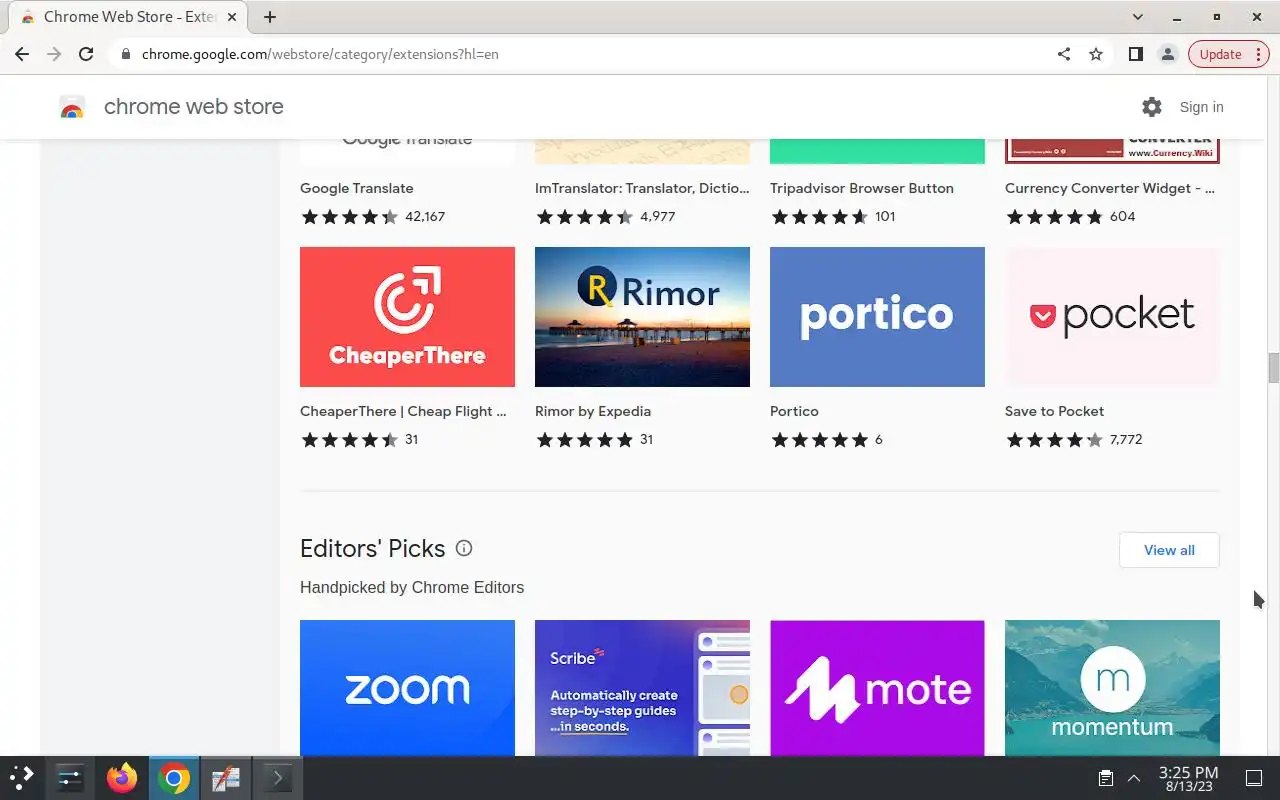The height and width of the screenshot is (800, 1280).
Task: Open the CheaperThere extension thumbnail
Action: coord(407,317)
